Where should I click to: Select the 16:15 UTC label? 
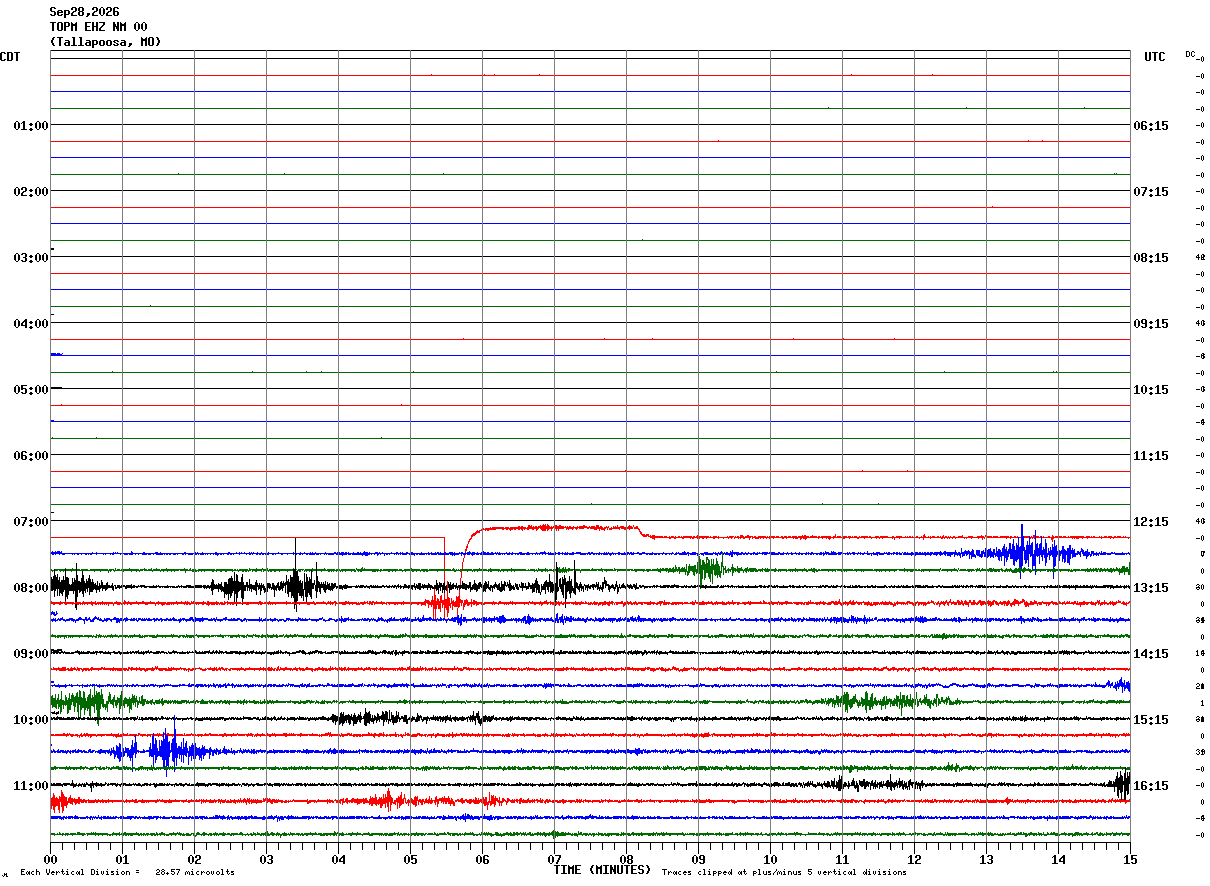point(1151,786)
